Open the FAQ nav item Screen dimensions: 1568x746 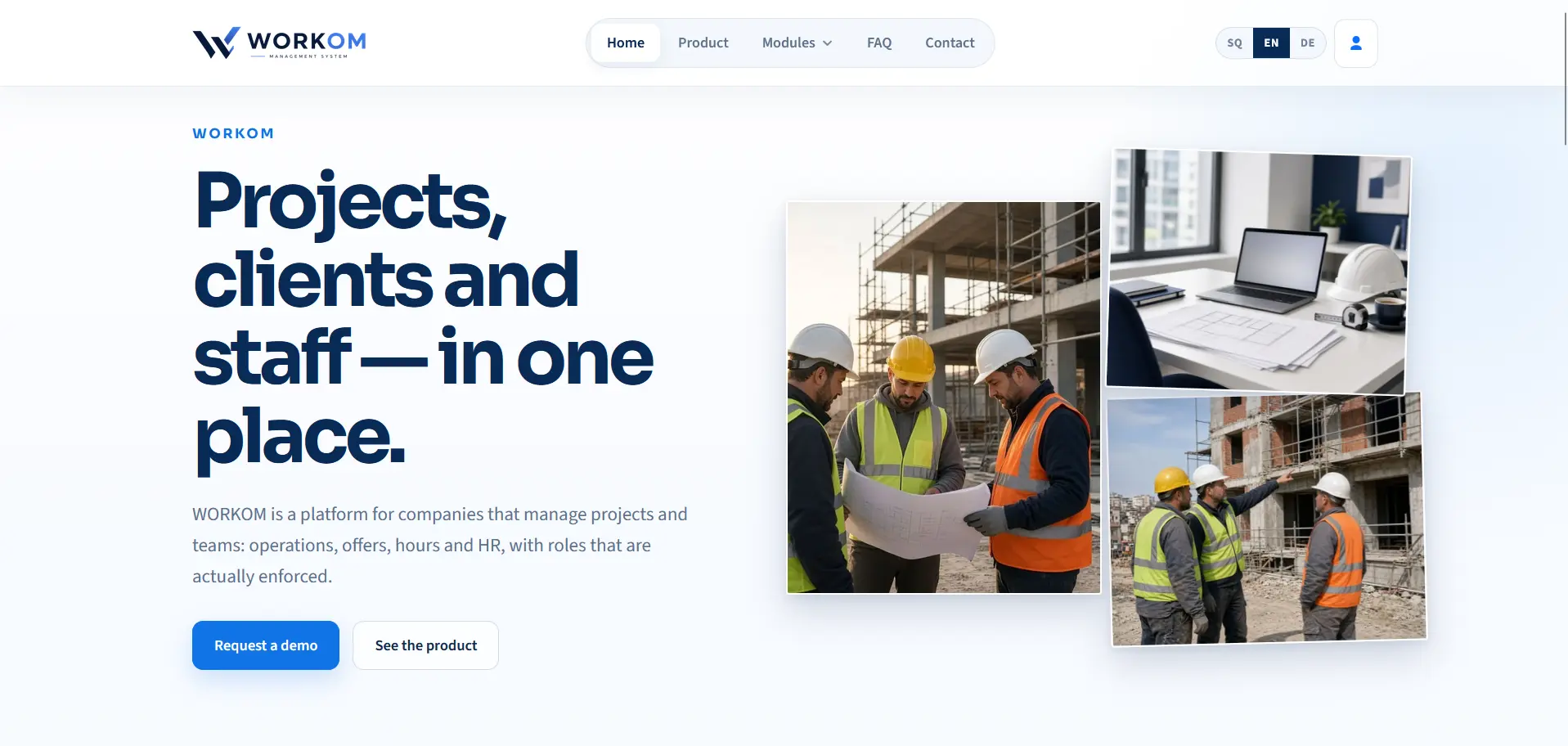(x=879, y=43)
